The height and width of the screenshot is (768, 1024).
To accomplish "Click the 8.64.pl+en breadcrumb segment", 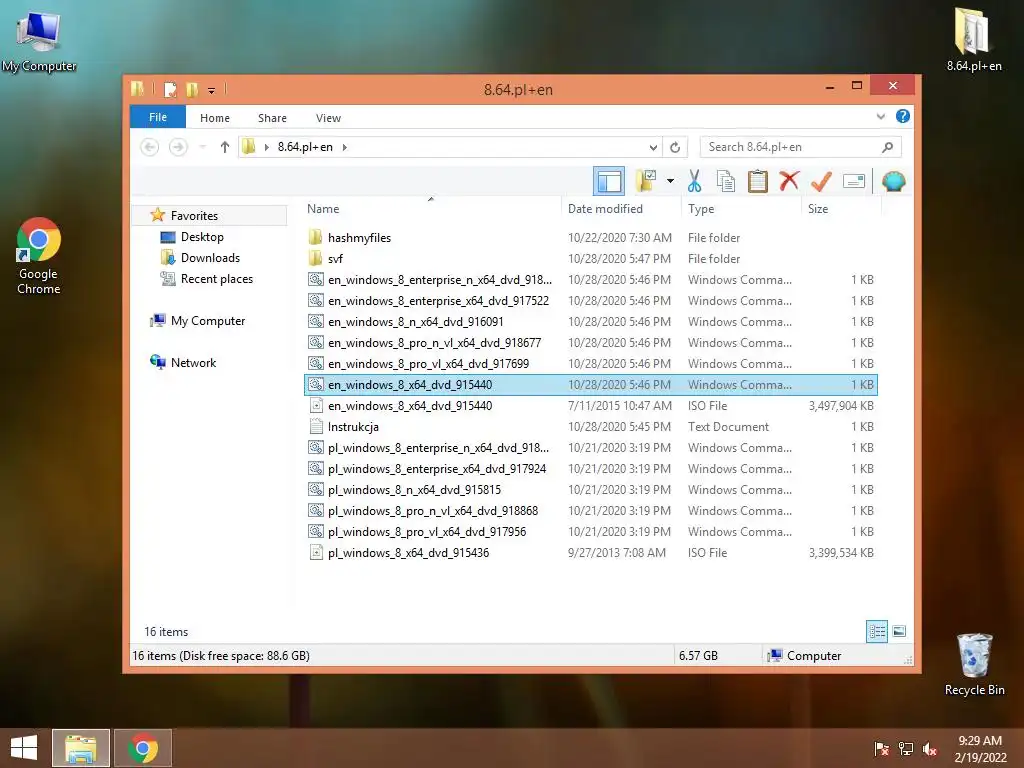I will [x=305, y=147].
